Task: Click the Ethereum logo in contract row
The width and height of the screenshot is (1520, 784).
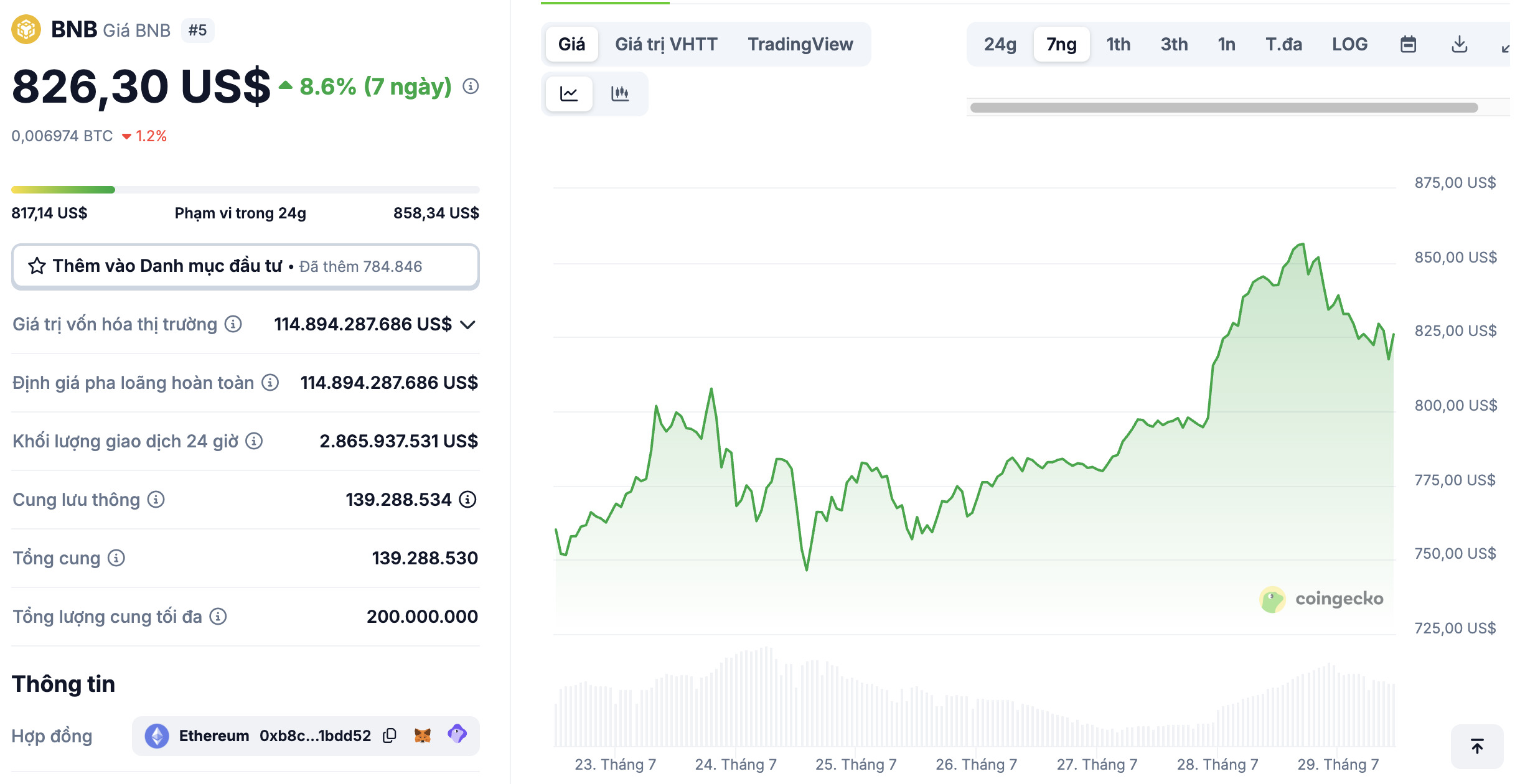Action: [157, 736]
